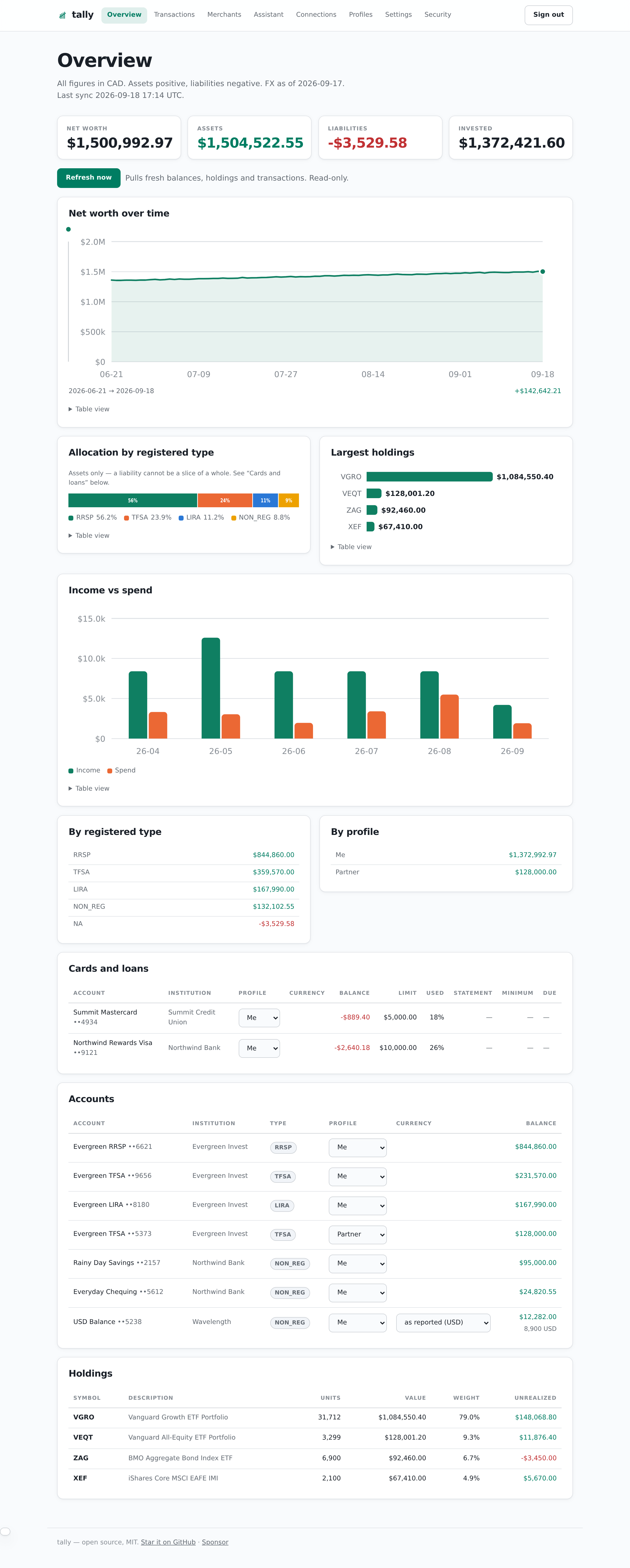Open profile dropdown for Evergreen TFSA ••9656

pos(358,1177)
